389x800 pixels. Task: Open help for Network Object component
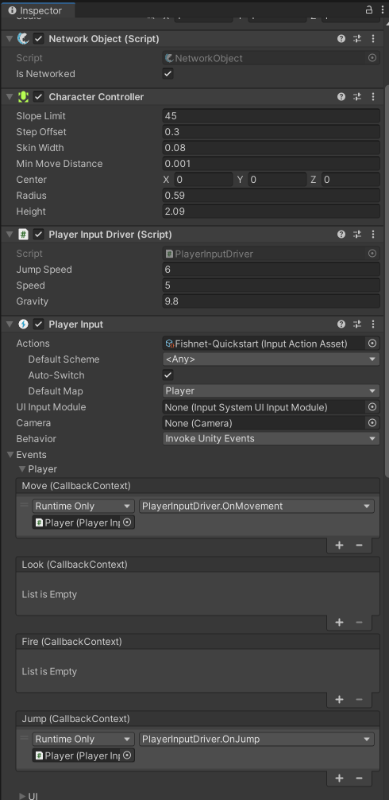point(341,39)
